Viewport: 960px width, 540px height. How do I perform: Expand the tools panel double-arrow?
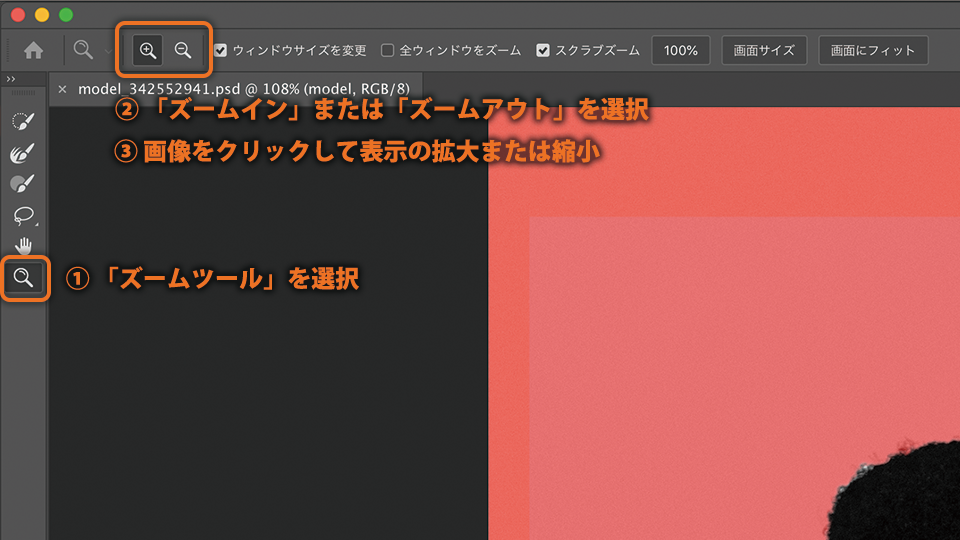pyautogui.click(x=11, y=79)
